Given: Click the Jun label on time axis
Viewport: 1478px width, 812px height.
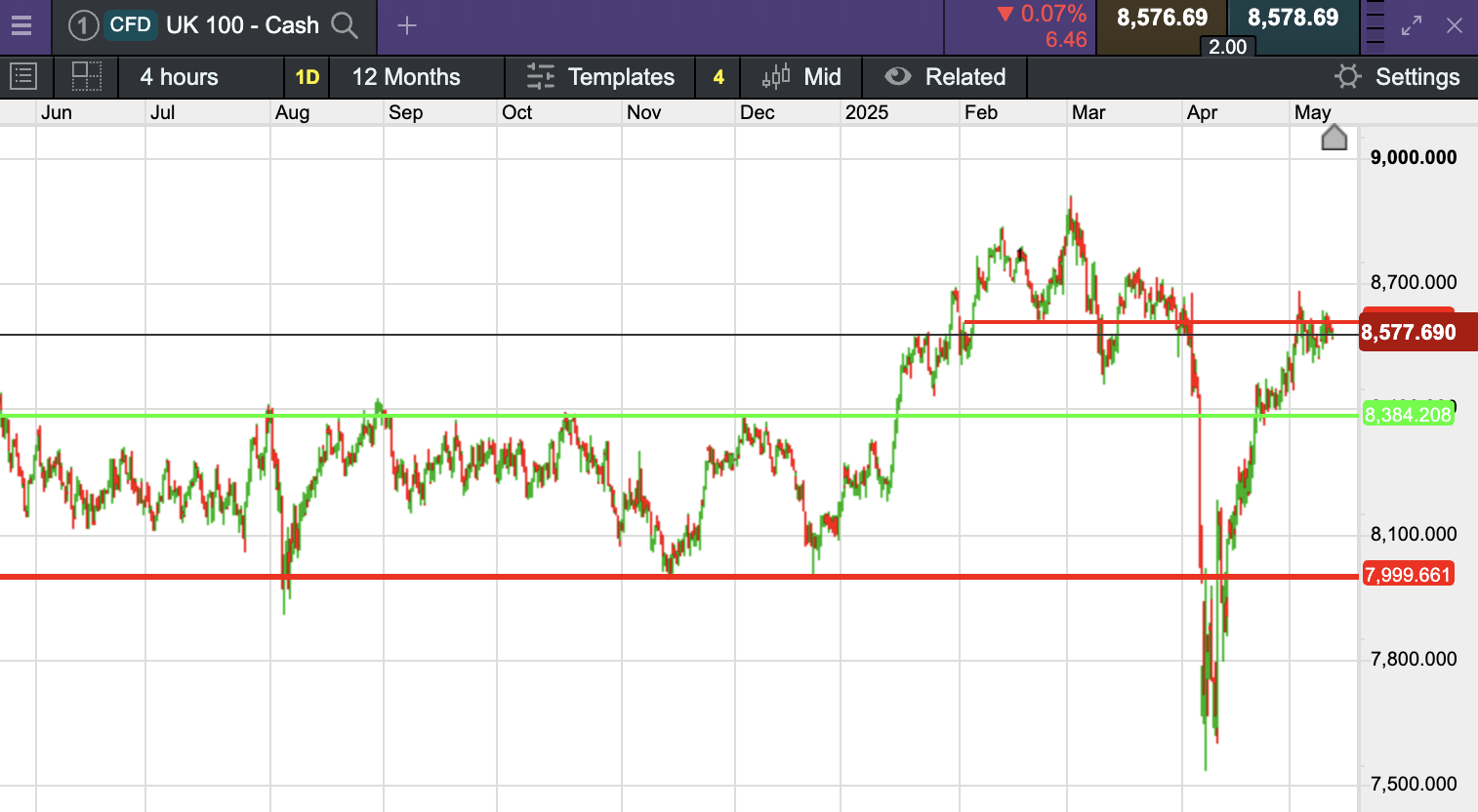Looking at the screenshot, I should pos(57,112).
